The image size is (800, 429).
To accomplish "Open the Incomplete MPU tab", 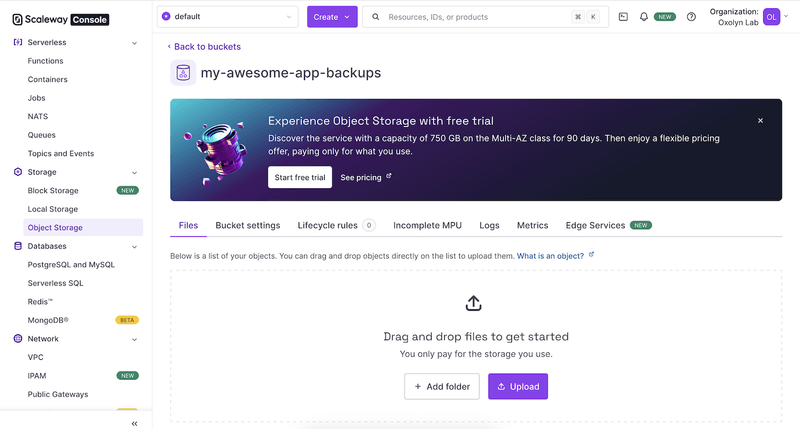I will (428, 225).
